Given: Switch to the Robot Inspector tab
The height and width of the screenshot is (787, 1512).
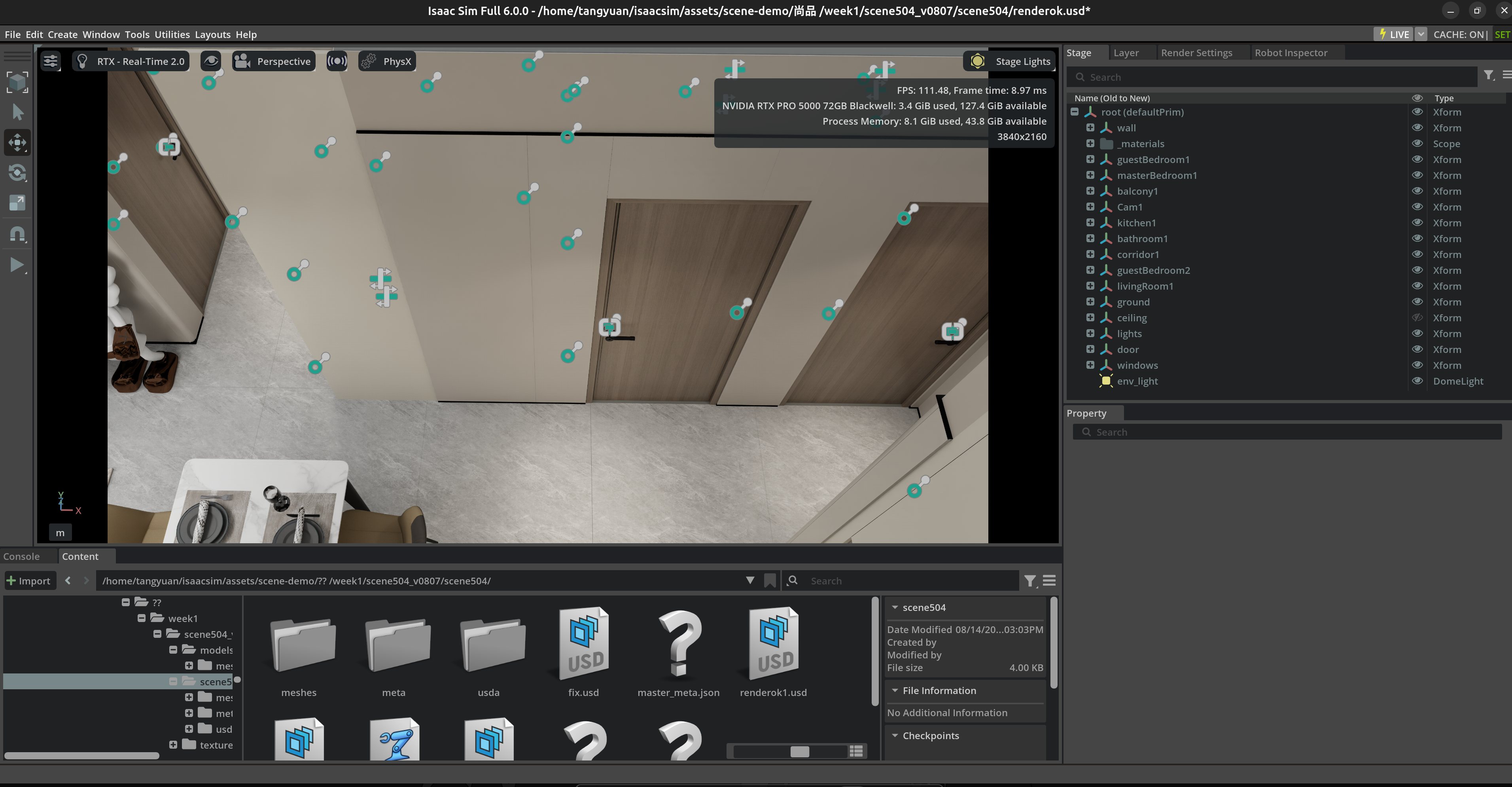Looking at the screenshot, I should point(1291,53).
